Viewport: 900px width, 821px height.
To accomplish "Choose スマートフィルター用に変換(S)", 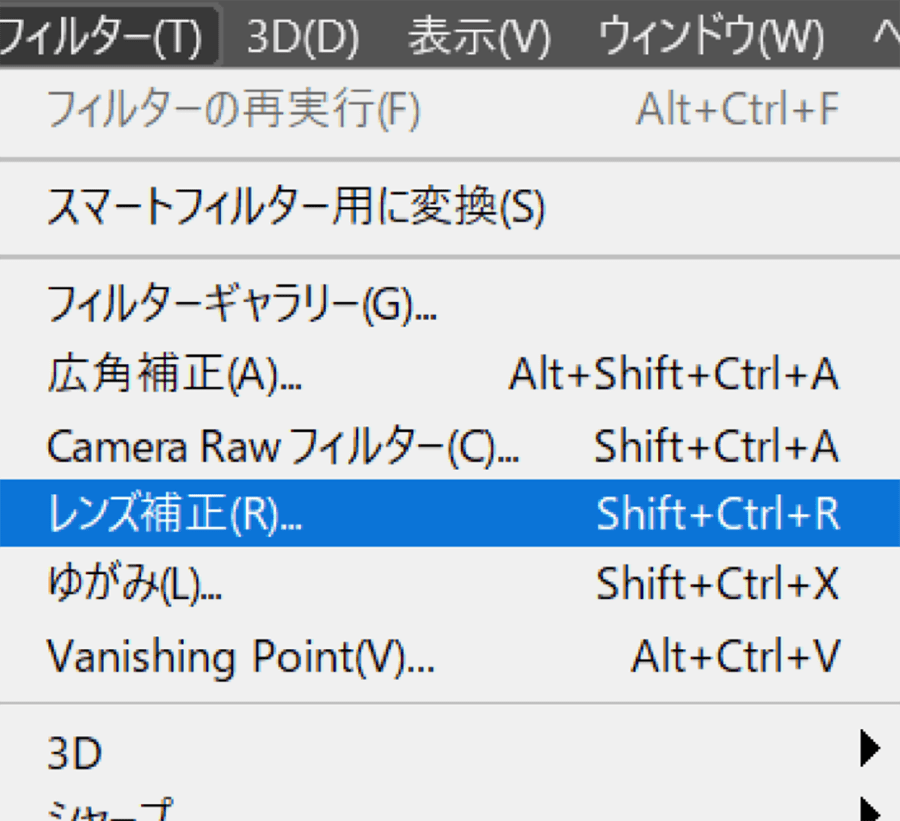I will point(450,207).
